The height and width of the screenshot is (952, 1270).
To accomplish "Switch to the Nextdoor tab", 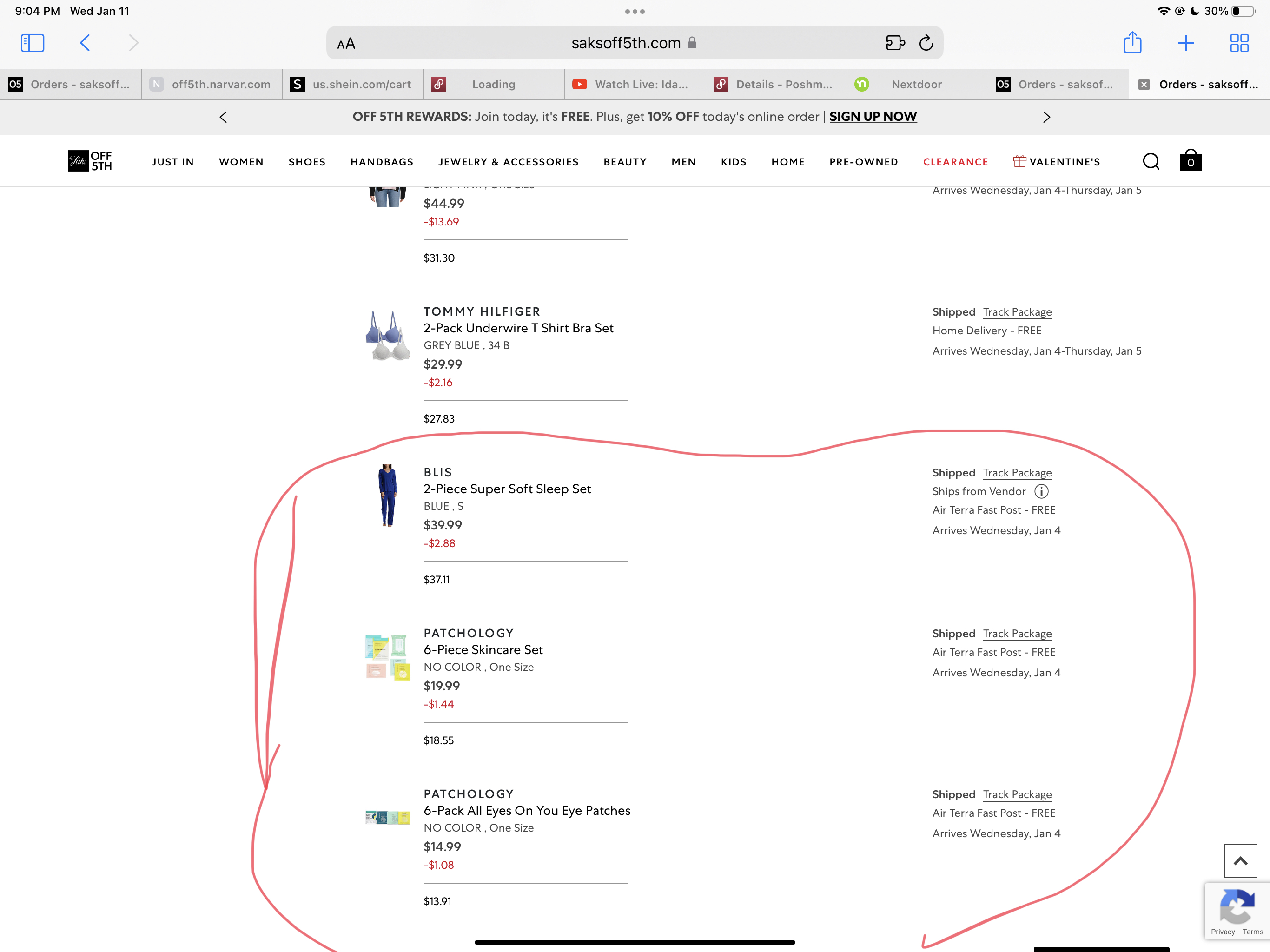I will [x=916, y=85].
